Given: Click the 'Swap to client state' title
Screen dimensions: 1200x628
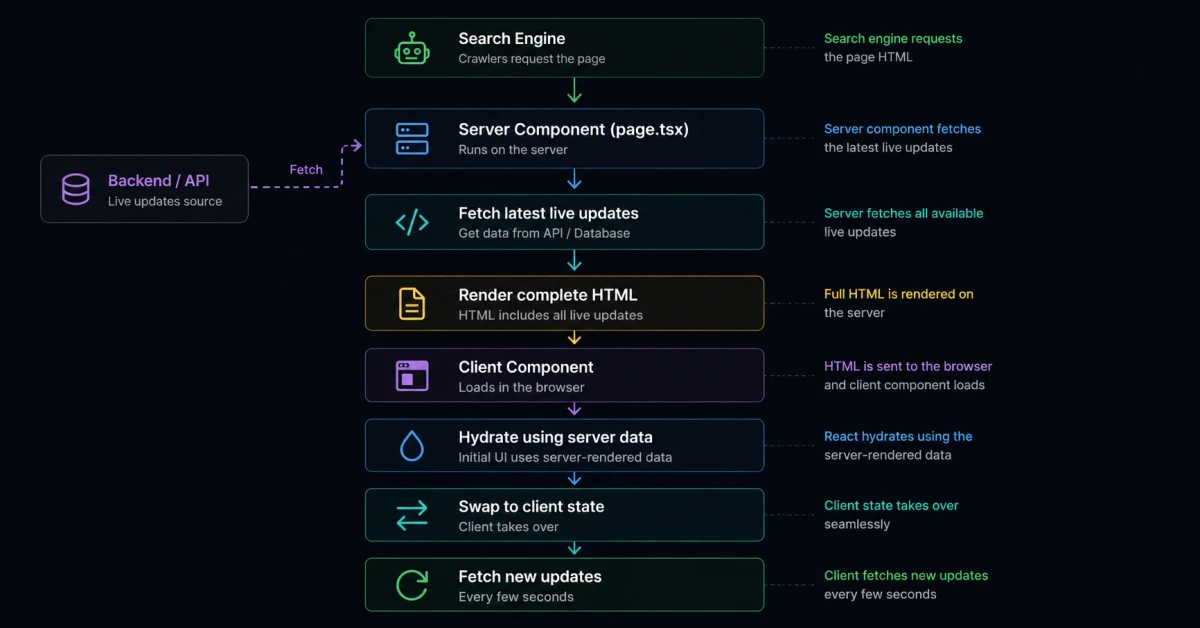Looking at the screenshot, I should tap(532, 507).
